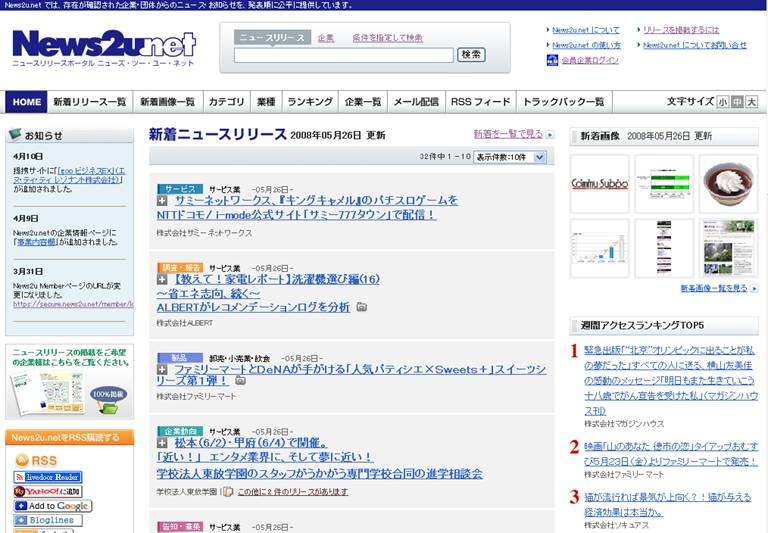The image size is (768, 533).
Task: Click the Add to Google badge
Action: (x=53, y=506)
